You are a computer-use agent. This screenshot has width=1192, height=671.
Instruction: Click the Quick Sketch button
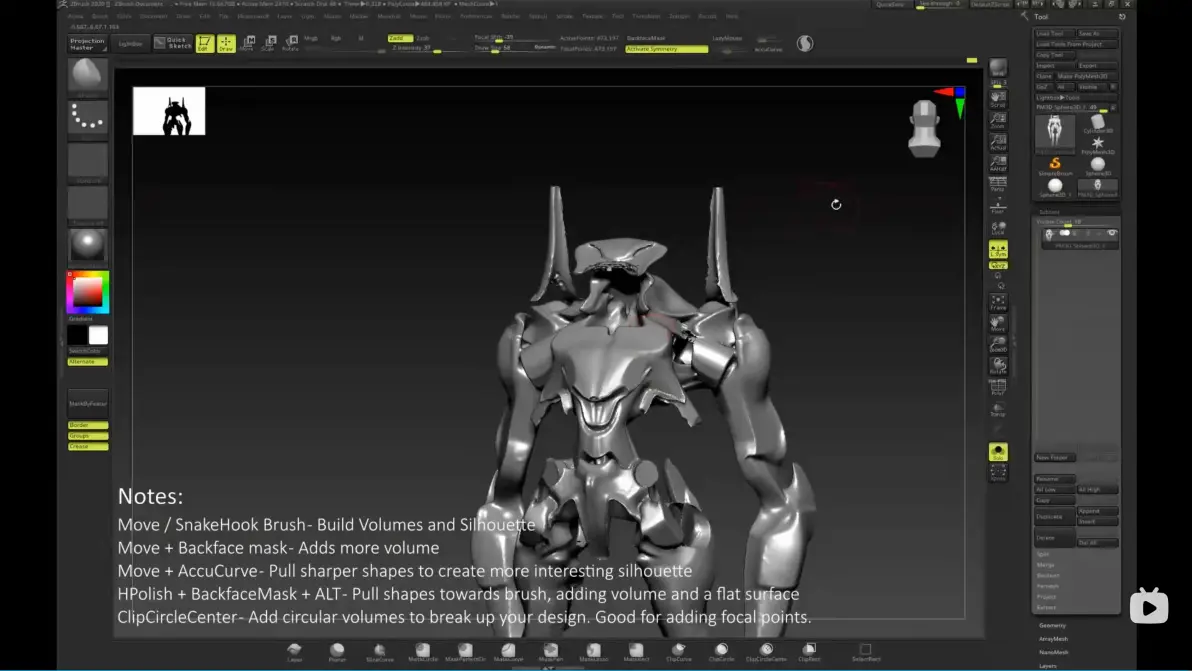[x=173, y=43]
